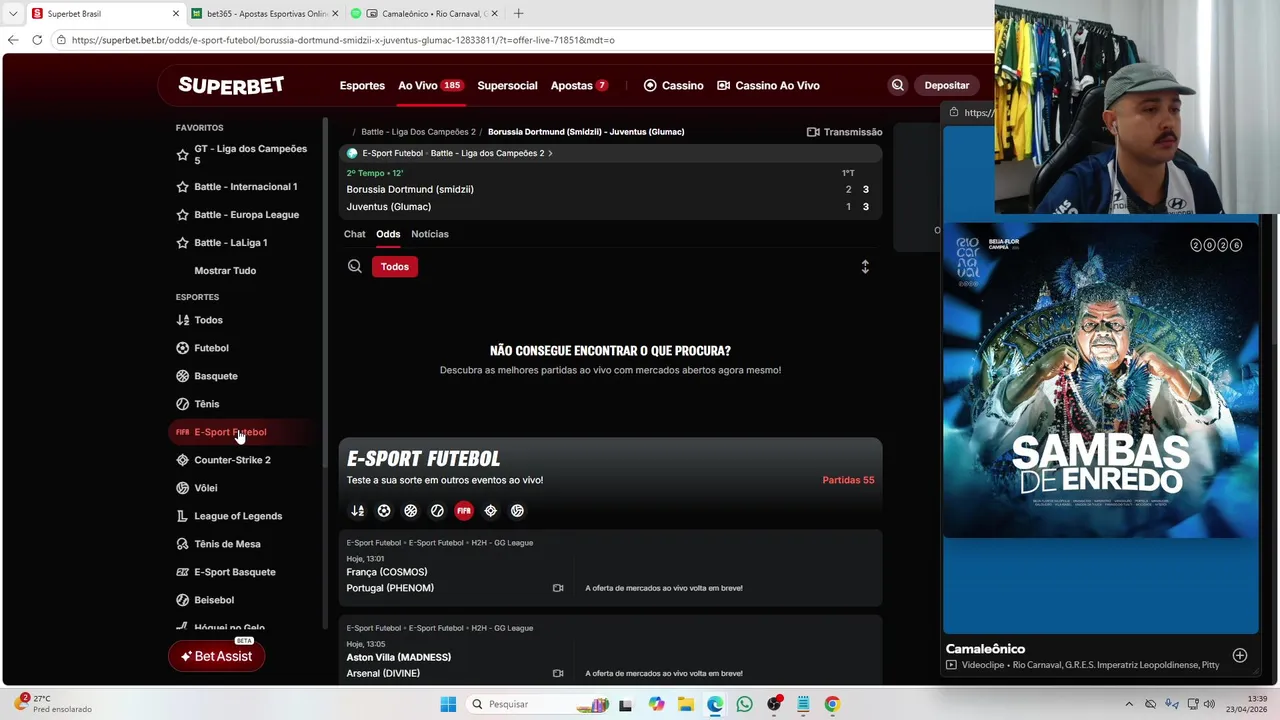Switch to the Odds tab

pos(388,234)
